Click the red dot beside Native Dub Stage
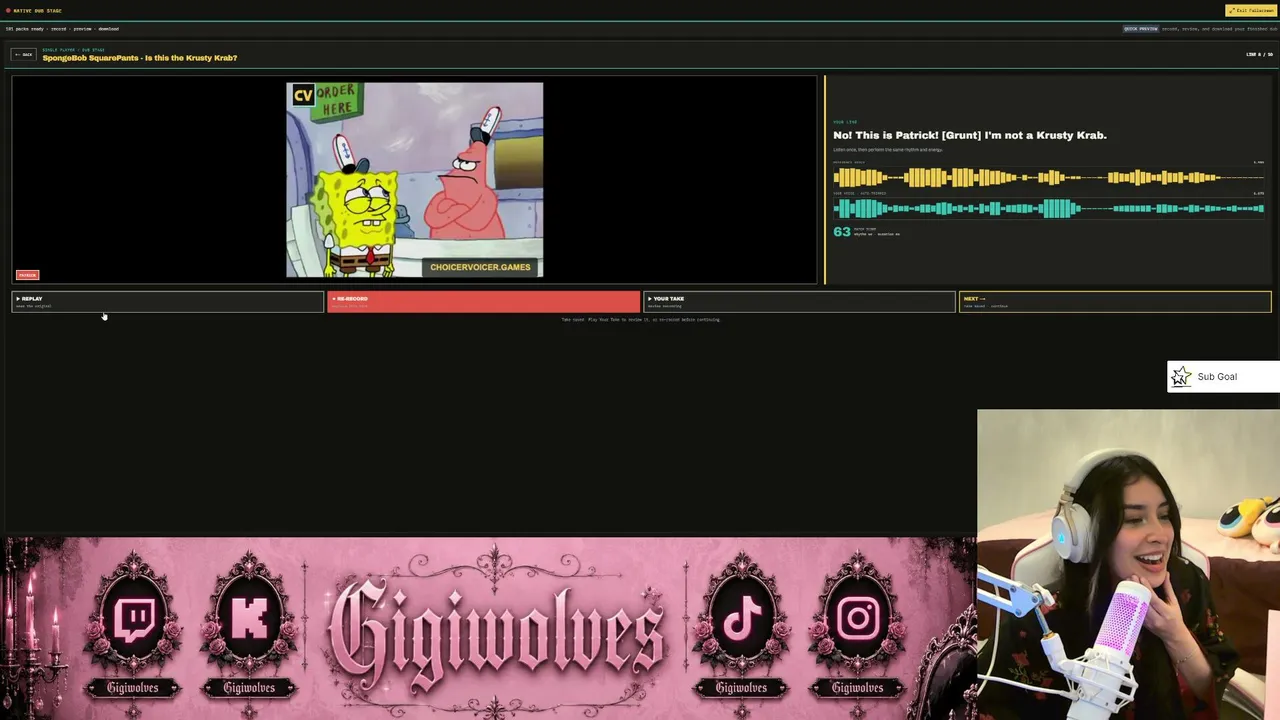This screenshot has height=720, width=1280. [8, 11]
